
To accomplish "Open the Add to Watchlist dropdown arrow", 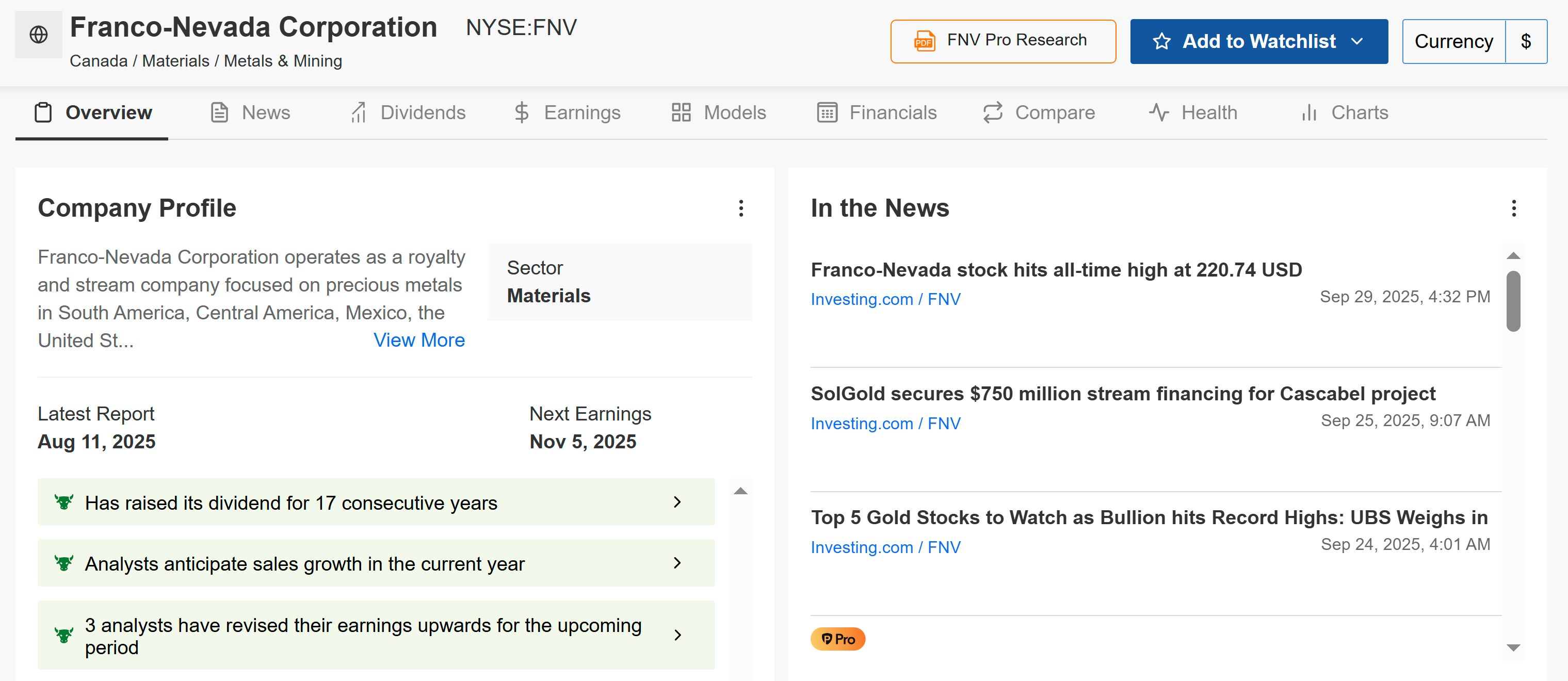I will point(1357,41).
